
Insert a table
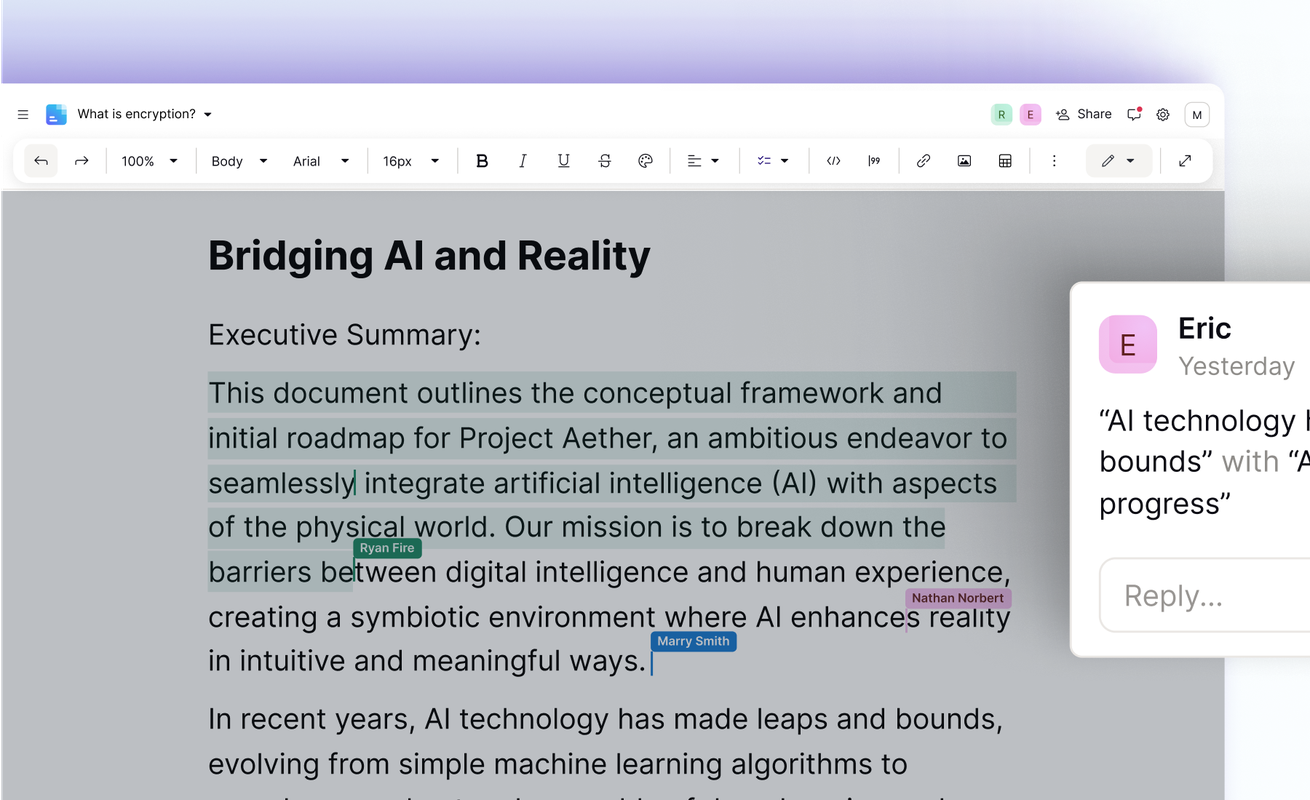(x=1006, y=161)
